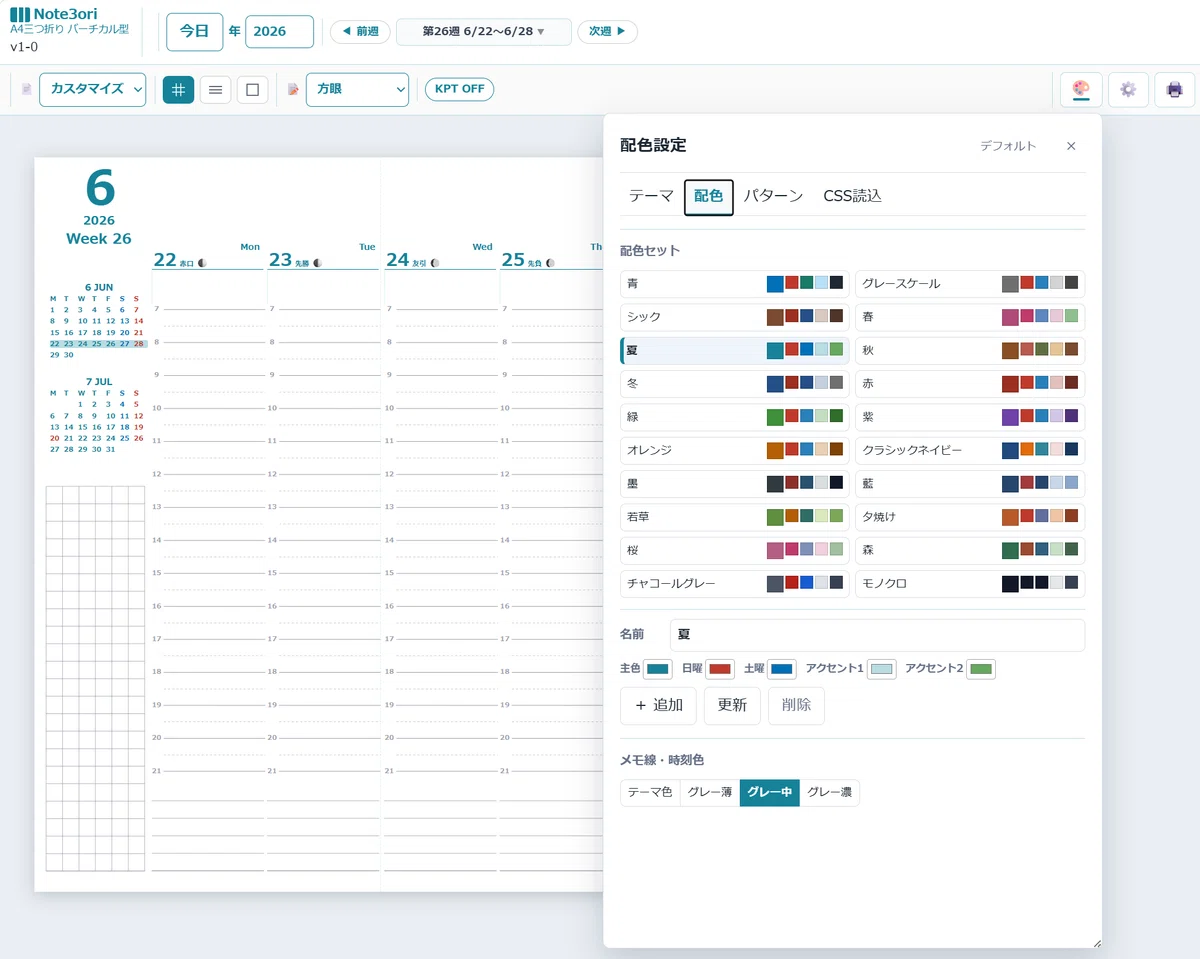Viewport: 1200px width, 959px height.
Task: Click the 今日 button
Action: [194, 32]
